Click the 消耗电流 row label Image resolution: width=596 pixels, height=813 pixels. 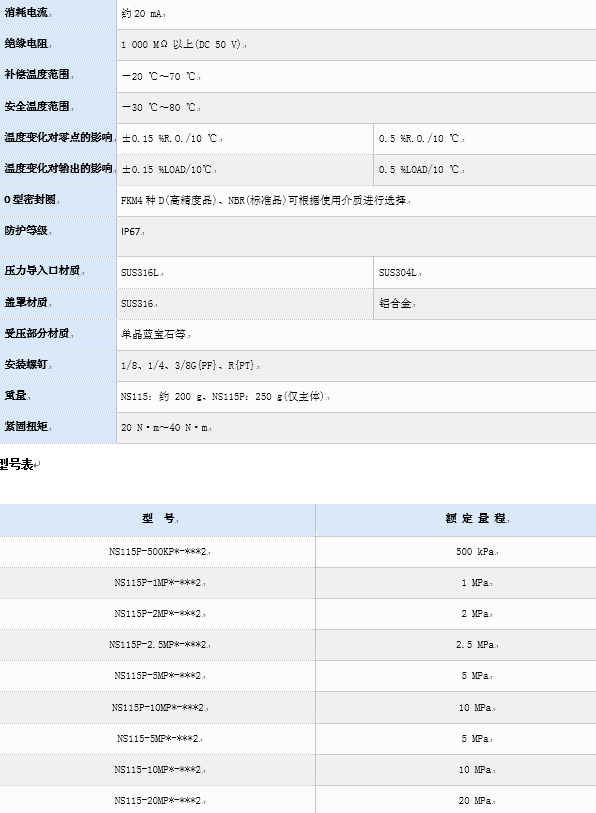28,12
